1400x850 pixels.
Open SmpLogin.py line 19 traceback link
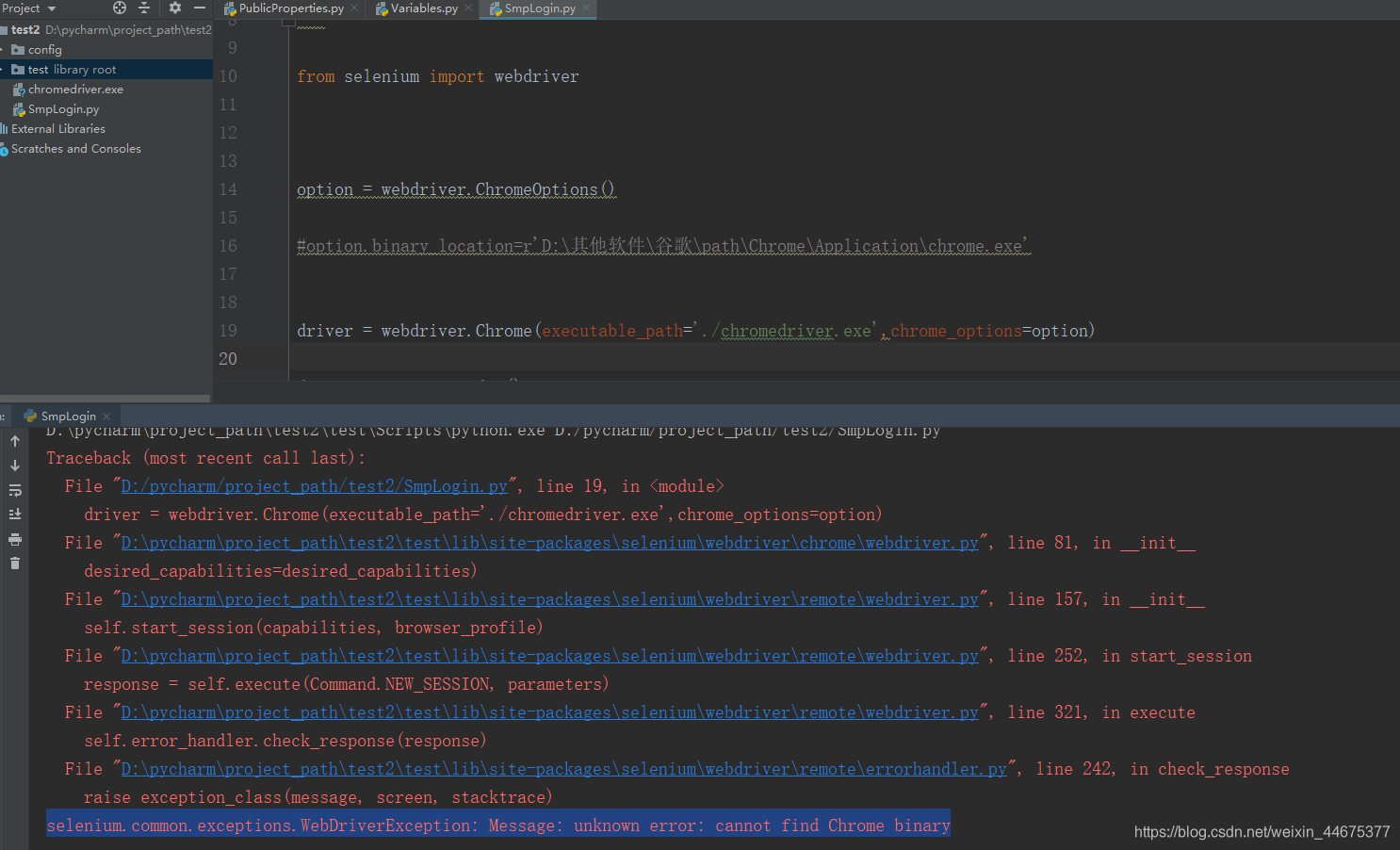315,485
